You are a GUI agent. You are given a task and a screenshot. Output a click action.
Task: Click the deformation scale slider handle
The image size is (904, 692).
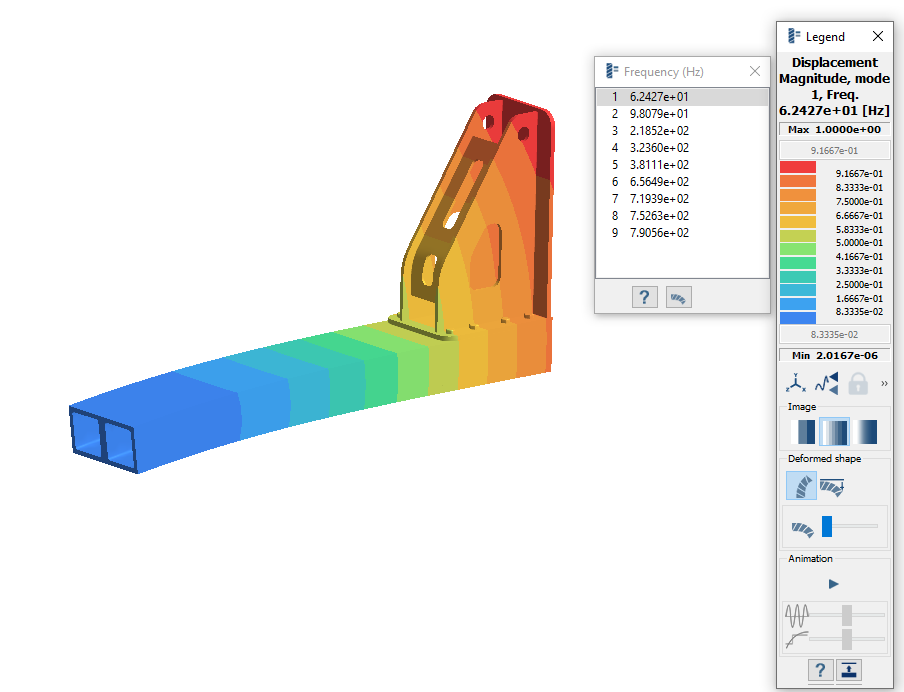click(827, 526)
